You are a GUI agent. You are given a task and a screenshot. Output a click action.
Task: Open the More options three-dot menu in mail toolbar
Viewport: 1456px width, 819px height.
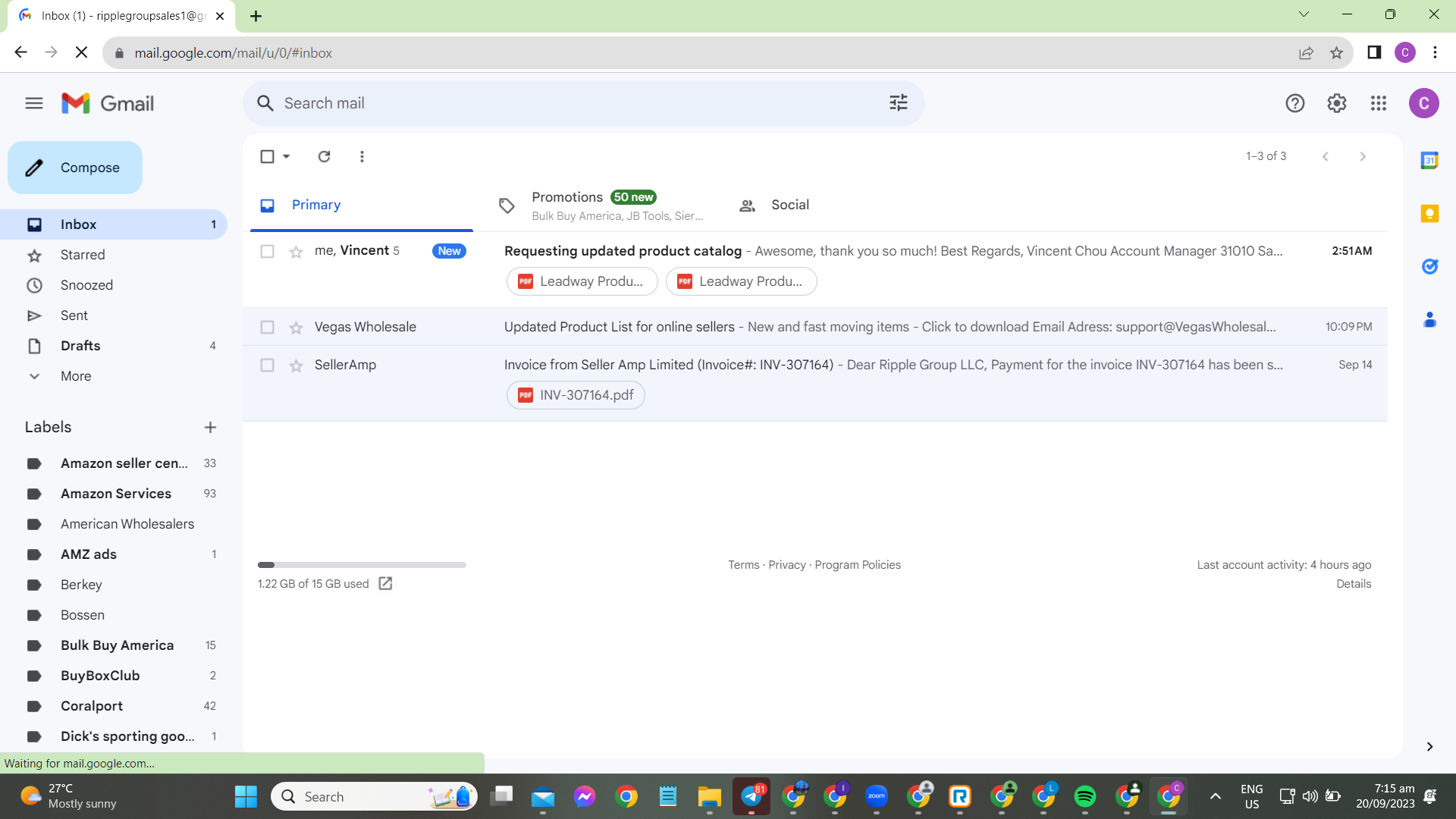(x=362, y=156)
